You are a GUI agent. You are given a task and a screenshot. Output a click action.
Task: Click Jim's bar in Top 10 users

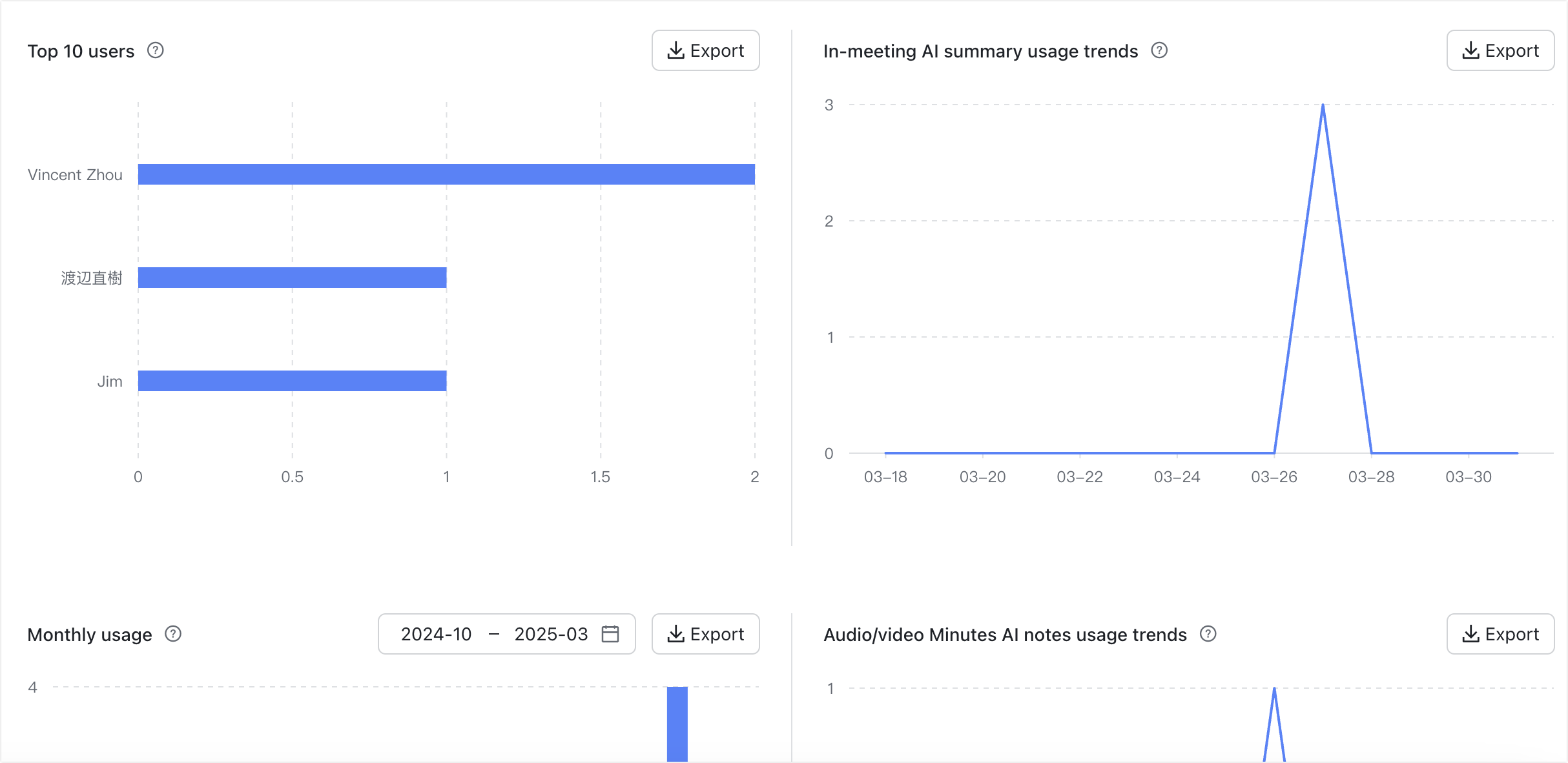click(x=292, y=381)
